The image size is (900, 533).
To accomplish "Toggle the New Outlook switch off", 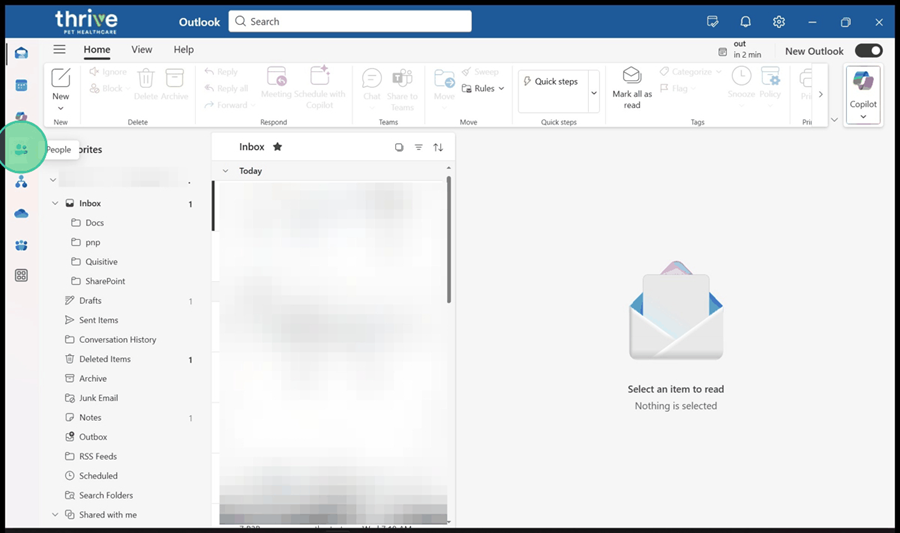I will coord(868,51).
